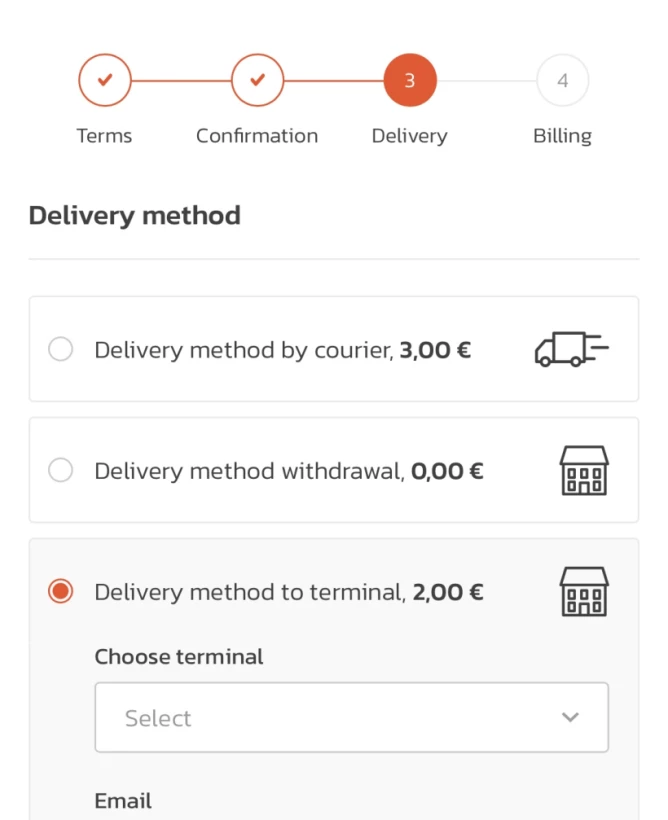The width and height of the screenshot is (668, 820).
Task: Click "Delivery method withdrawal, 0,00 €" text
Action: (x=288, y=471)
